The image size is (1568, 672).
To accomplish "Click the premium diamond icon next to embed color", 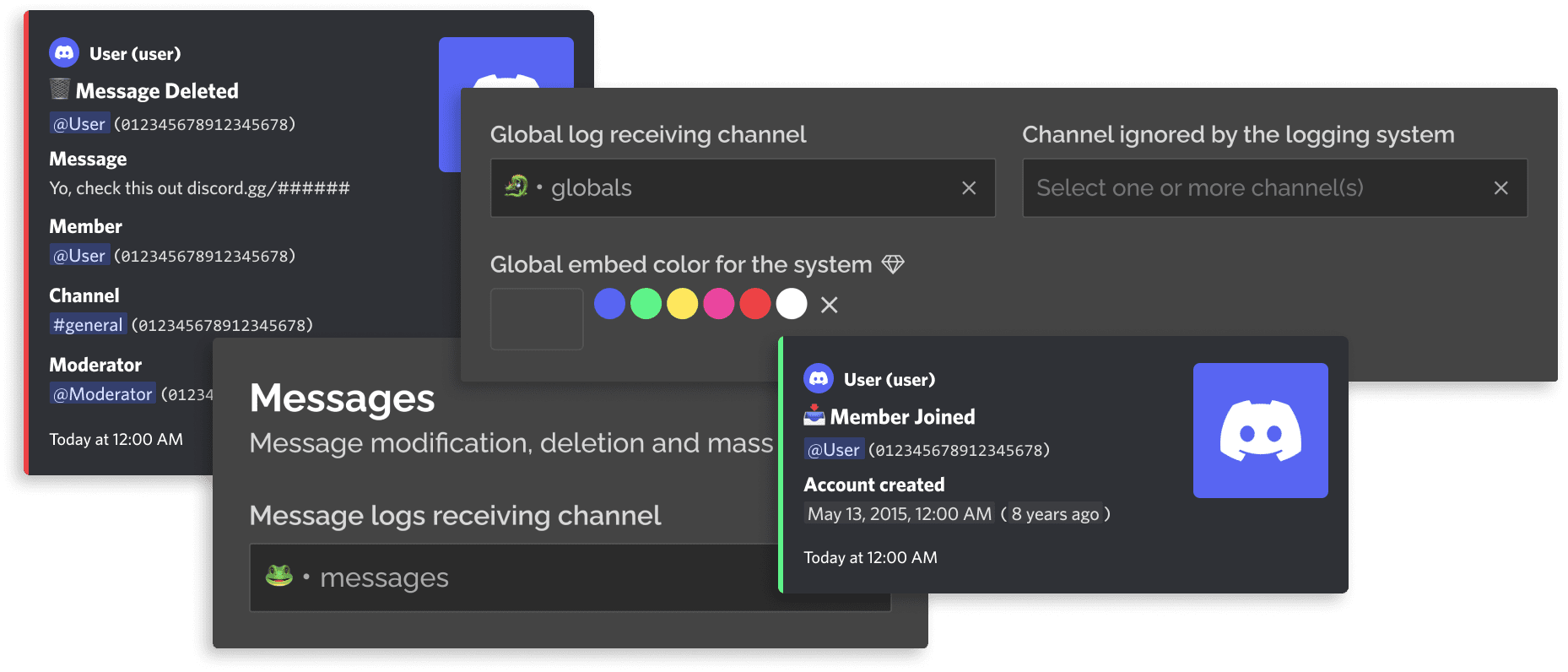I will pyautogui.click(x=893, y=264).
